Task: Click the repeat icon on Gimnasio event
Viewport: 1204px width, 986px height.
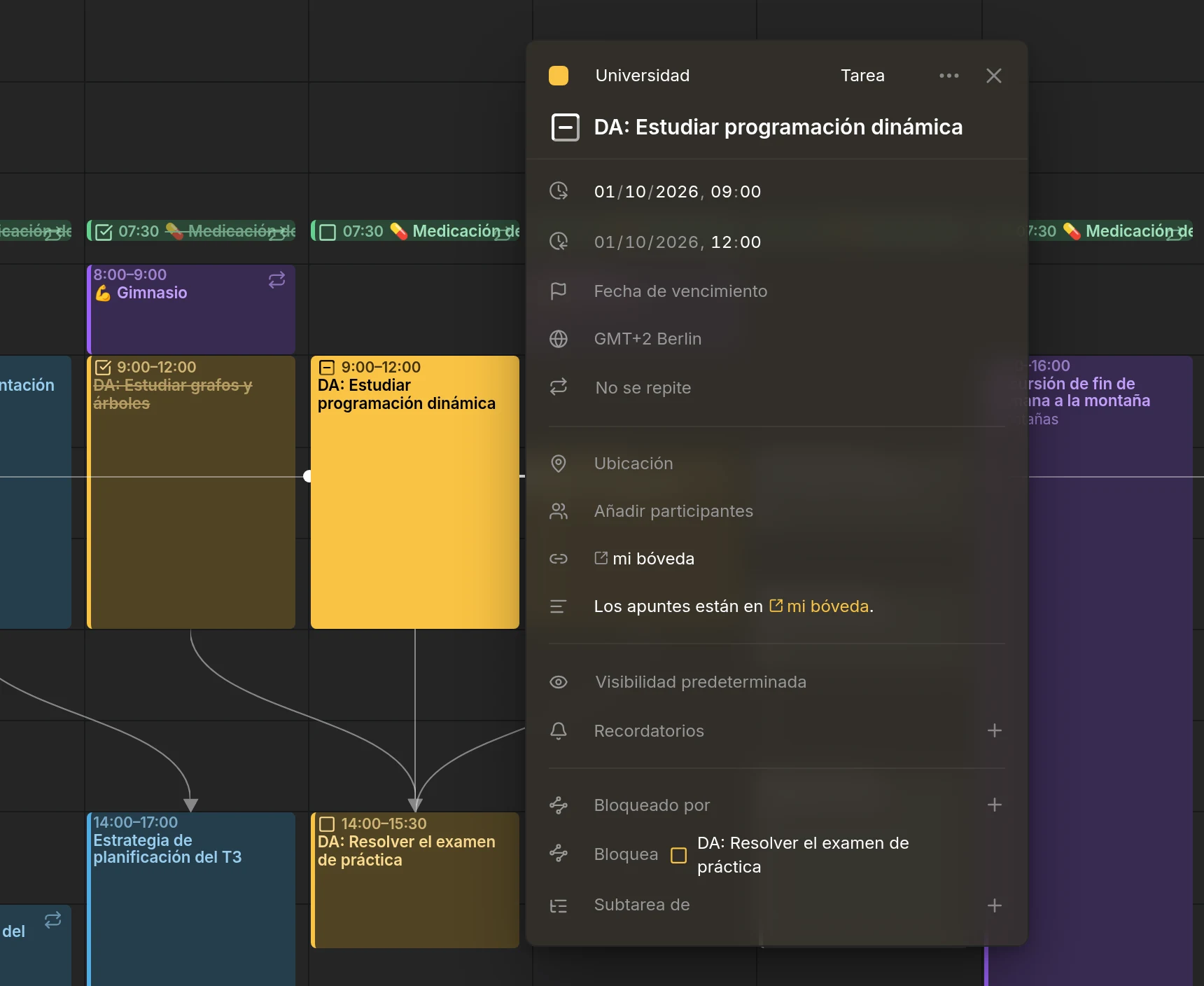Action: pyautogui.click(x=277, y=280)
